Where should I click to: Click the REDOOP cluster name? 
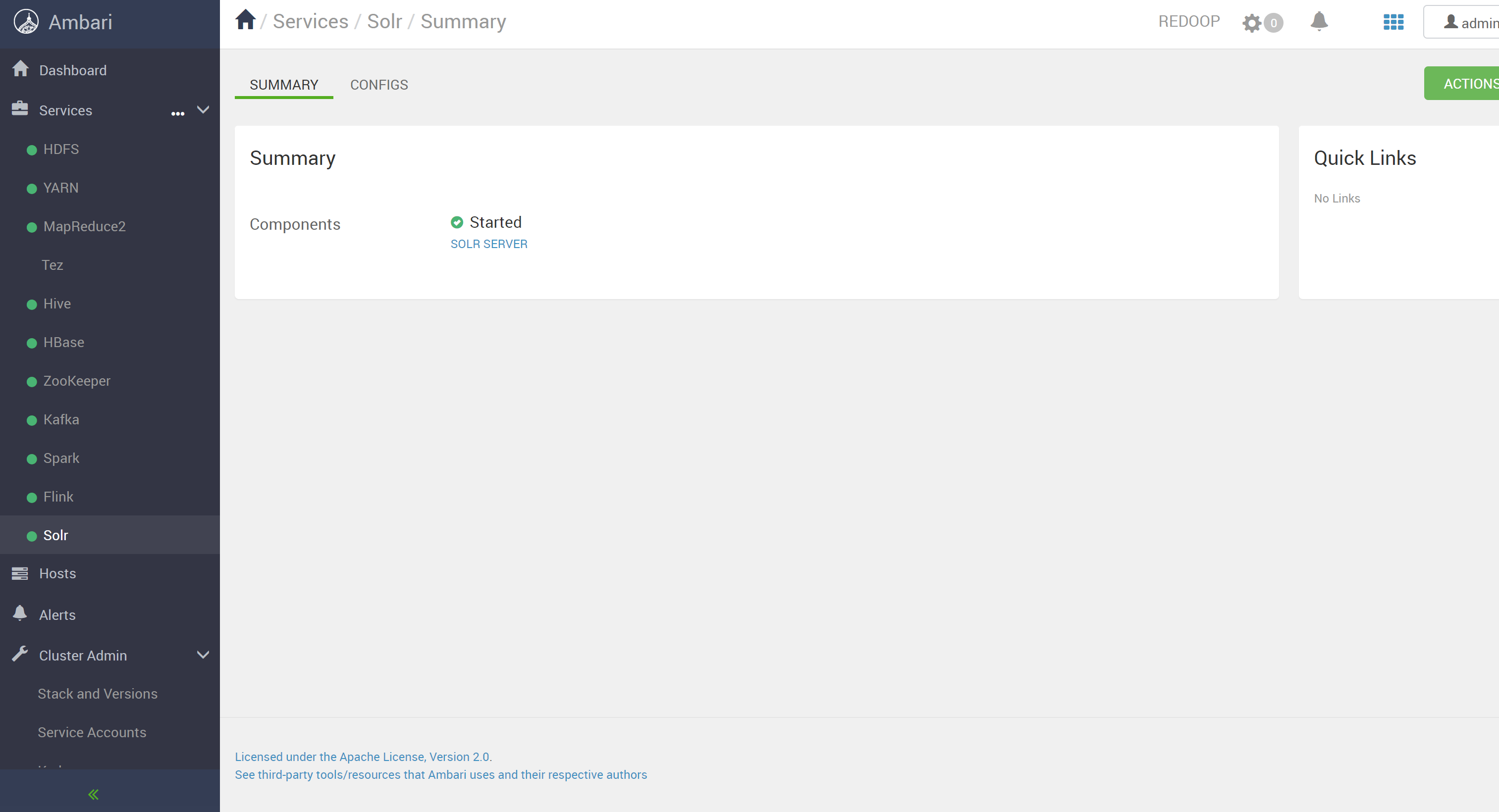[1189, 21]
